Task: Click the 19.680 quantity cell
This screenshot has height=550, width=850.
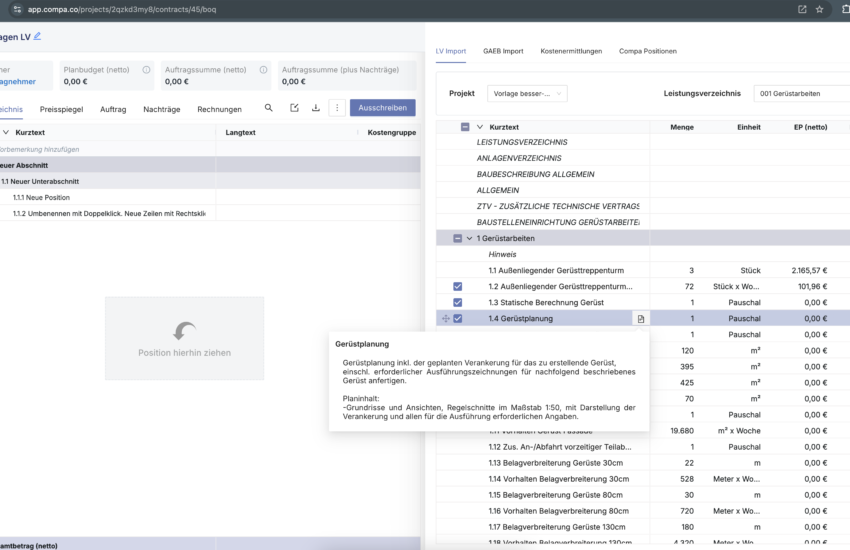Action: point(682,431)
